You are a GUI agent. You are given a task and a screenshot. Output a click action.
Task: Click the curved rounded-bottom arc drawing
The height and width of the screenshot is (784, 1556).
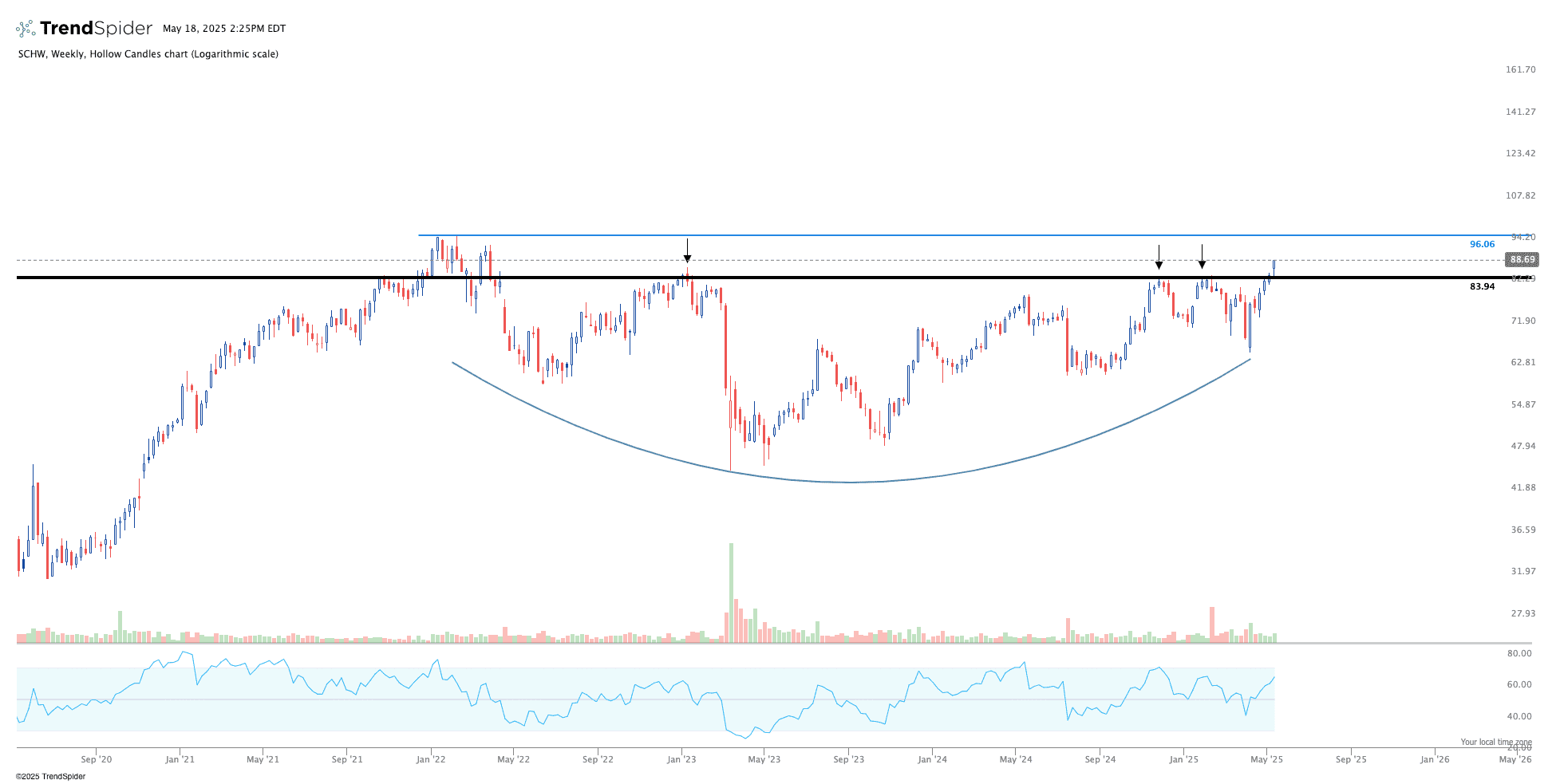(850, 482)
